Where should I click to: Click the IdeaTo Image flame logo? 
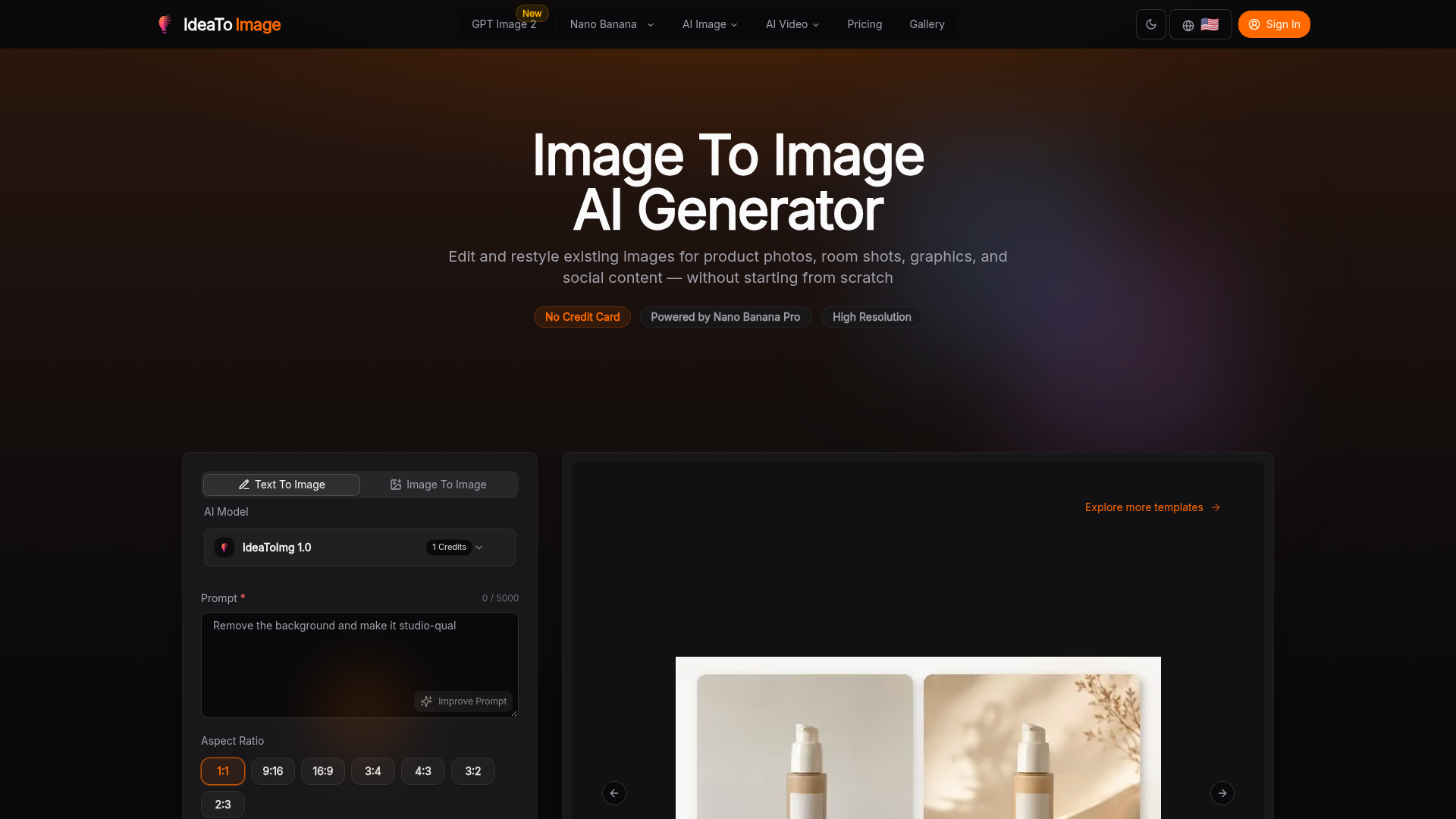(165, 24)
